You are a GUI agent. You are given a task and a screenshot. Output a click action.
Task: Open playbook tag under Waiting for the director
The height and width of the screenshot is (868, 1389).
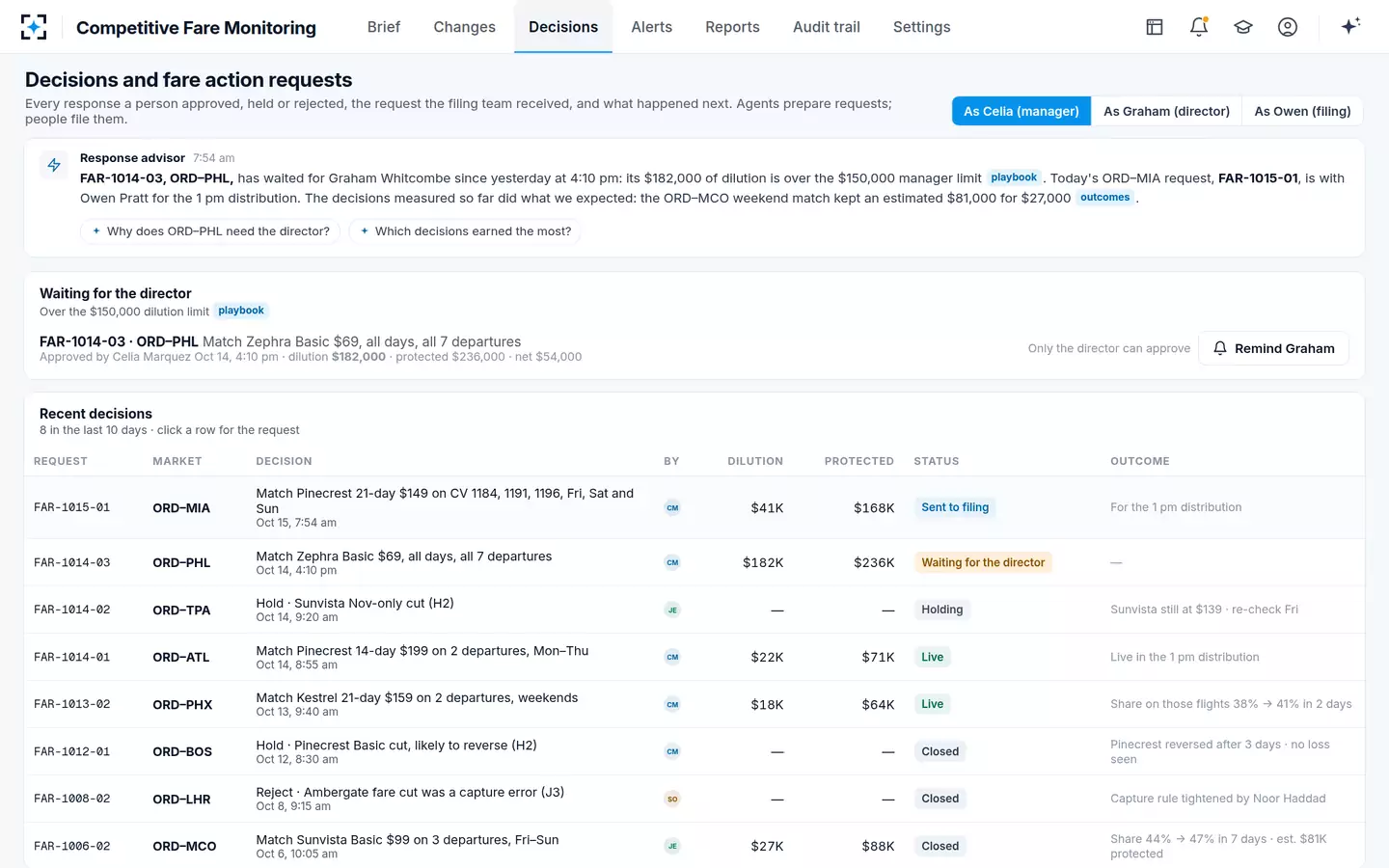pos(241,311)
